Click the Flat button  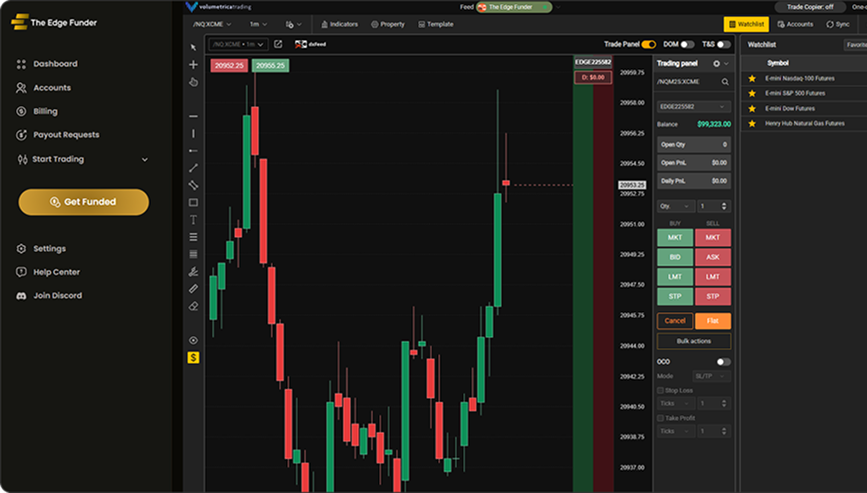(713, 321)
